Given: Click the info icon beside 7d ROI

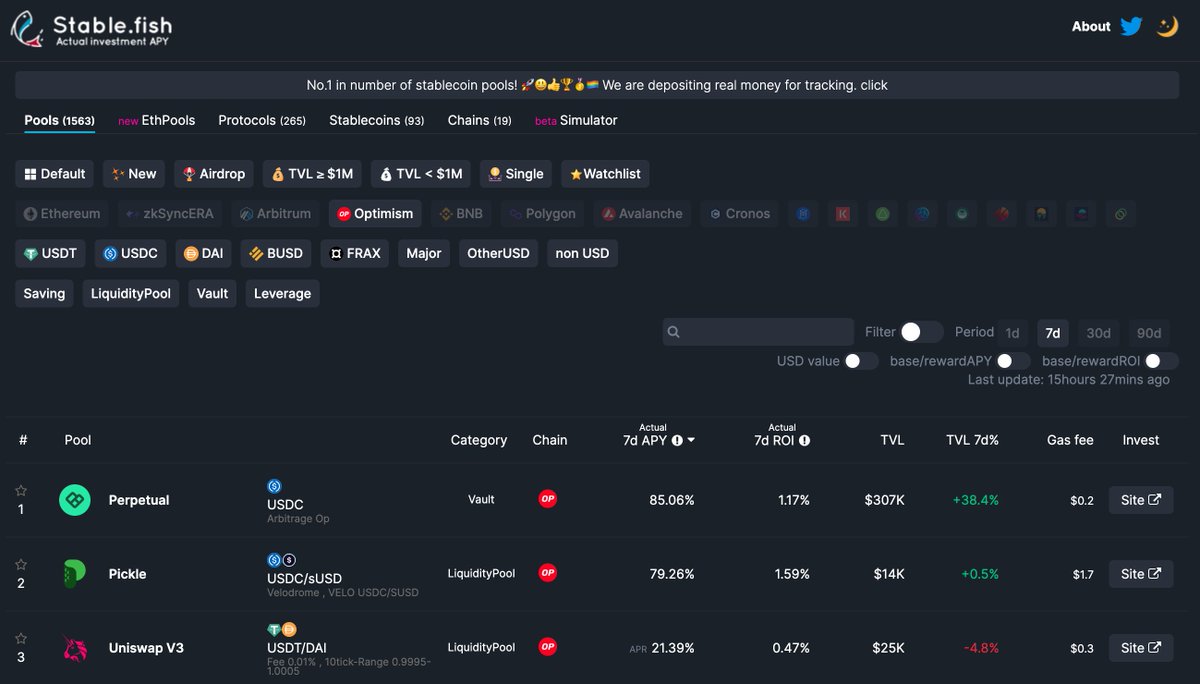Looking at the screenshot, I should [x=804, y=440].
